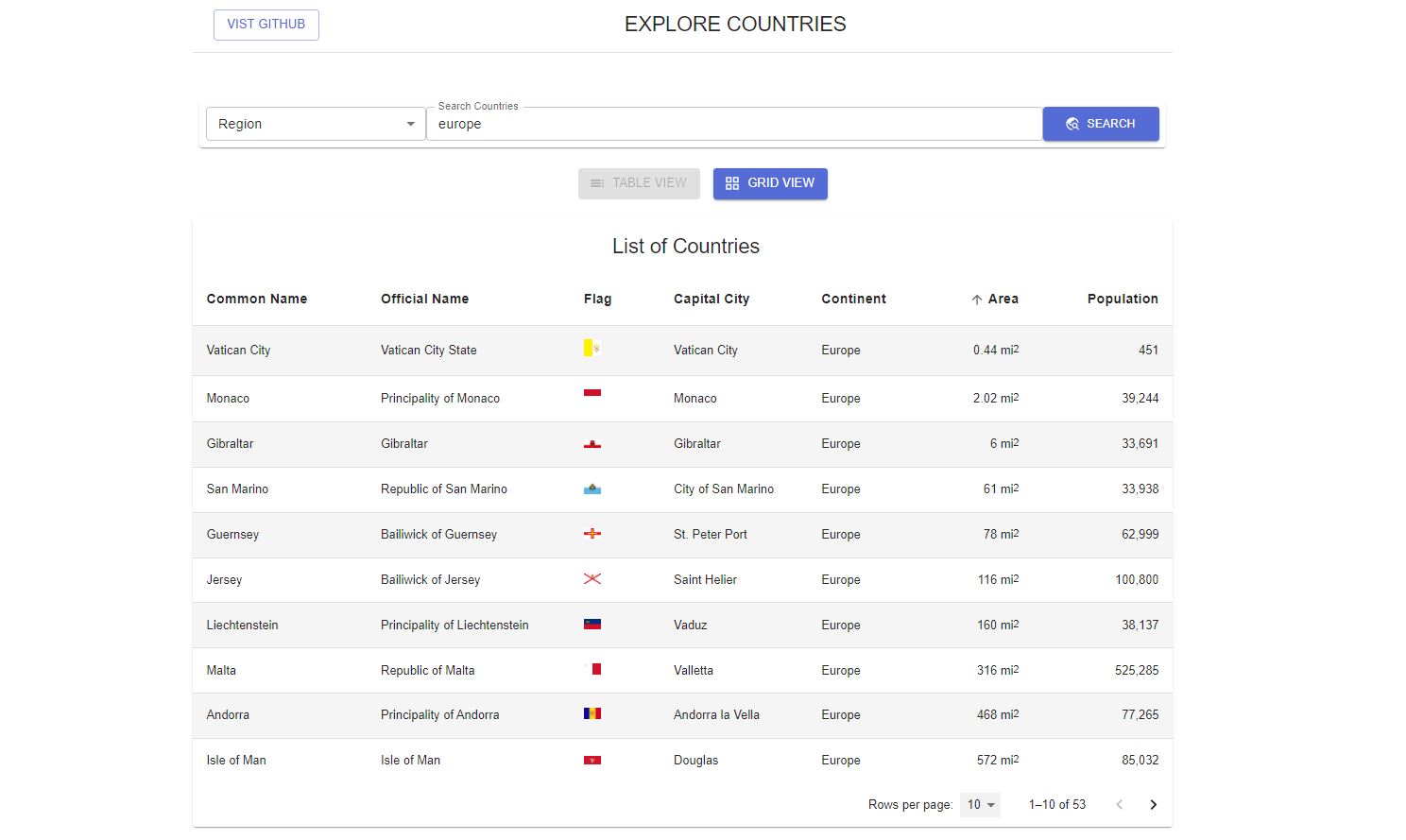The width and height of the screenshot is (1406, 840).
Task: Click the Andorra flag icon
Action: click(592, 713)
